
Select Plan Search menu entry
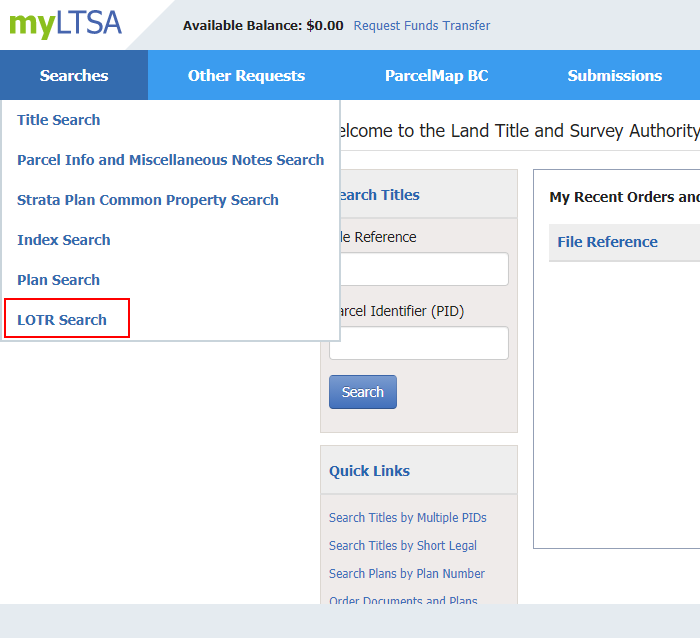point(58,280)
